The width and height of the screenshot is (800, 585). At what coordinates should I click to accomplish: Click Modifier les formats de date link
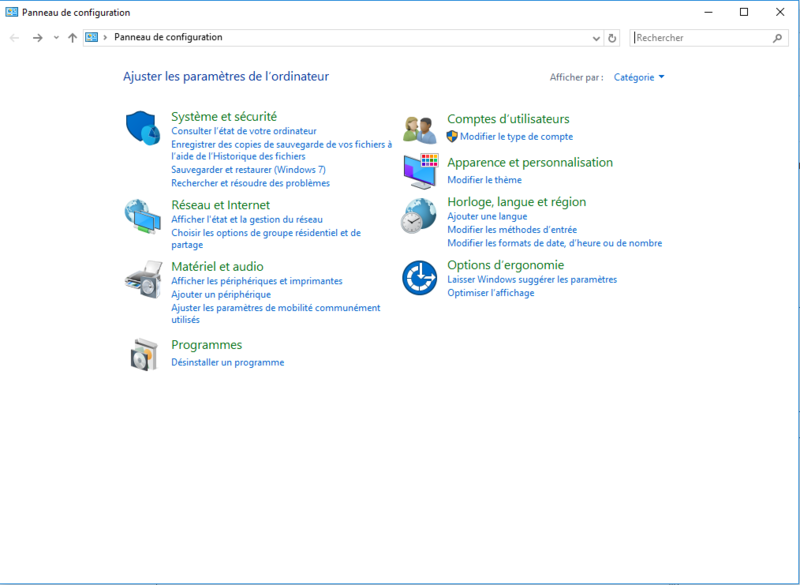555,243
